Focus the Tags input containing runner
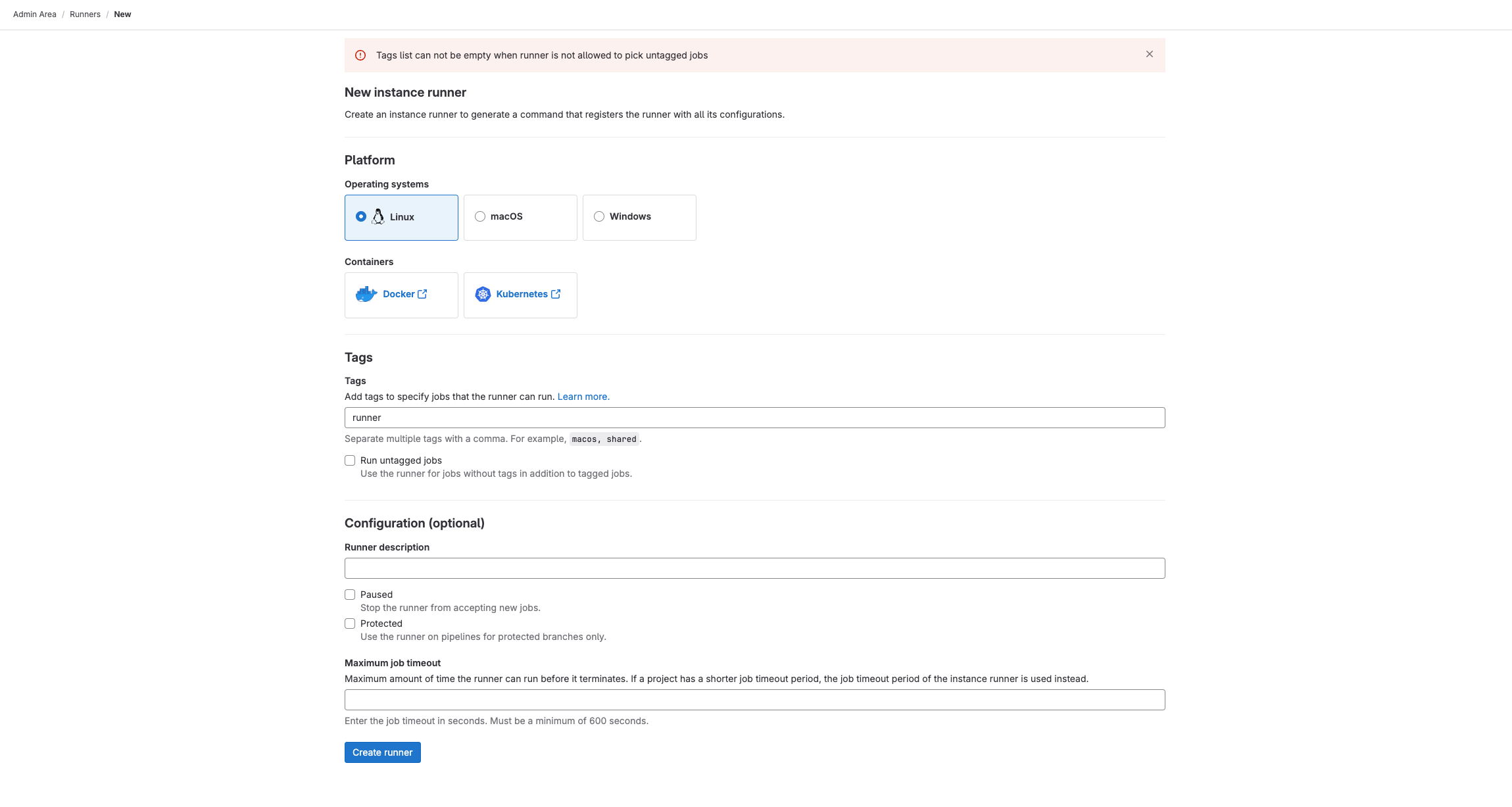This screenshot has height=807, width=1512. pos(754,418)
